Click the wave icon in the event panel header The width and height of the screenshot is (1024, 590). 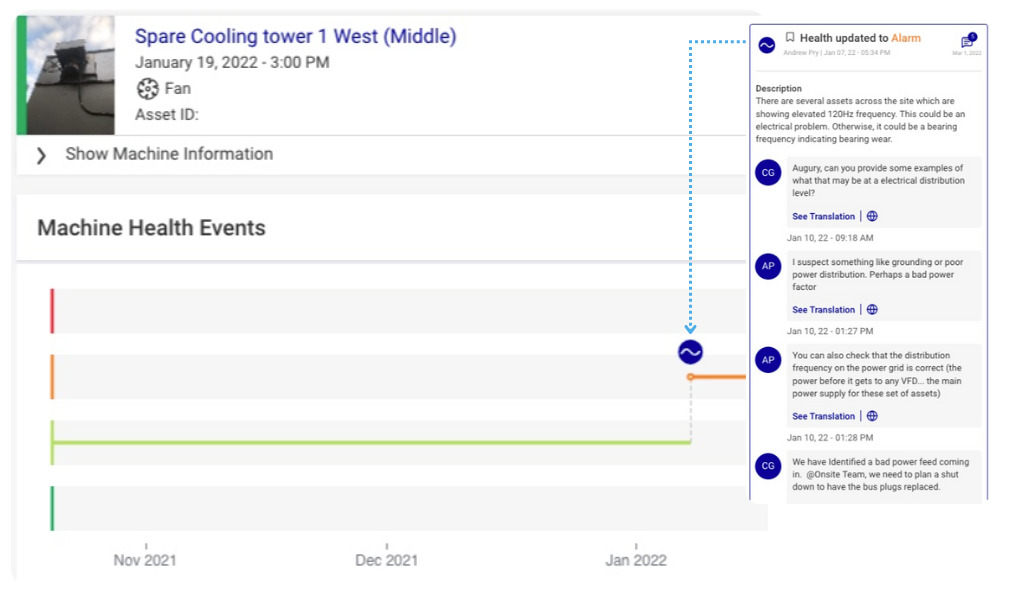pyautogui.click(x=767, y=45)
